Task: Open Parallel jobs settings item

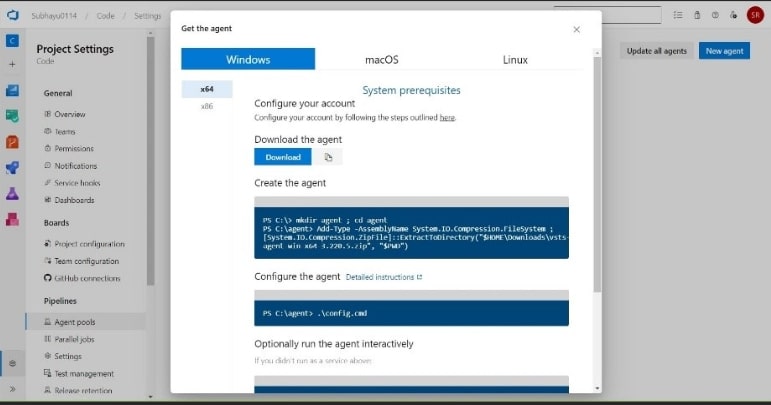Action: click(74, 339)
